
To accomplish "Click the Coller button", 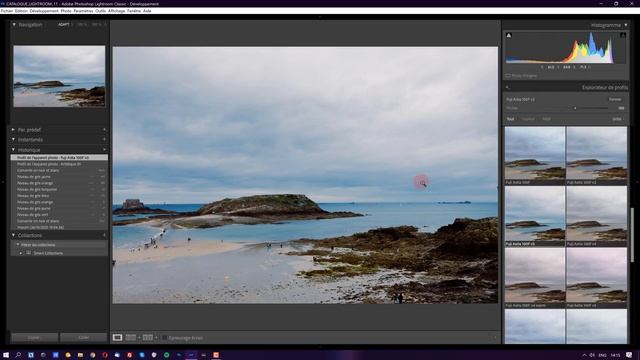I will (83, 338).
